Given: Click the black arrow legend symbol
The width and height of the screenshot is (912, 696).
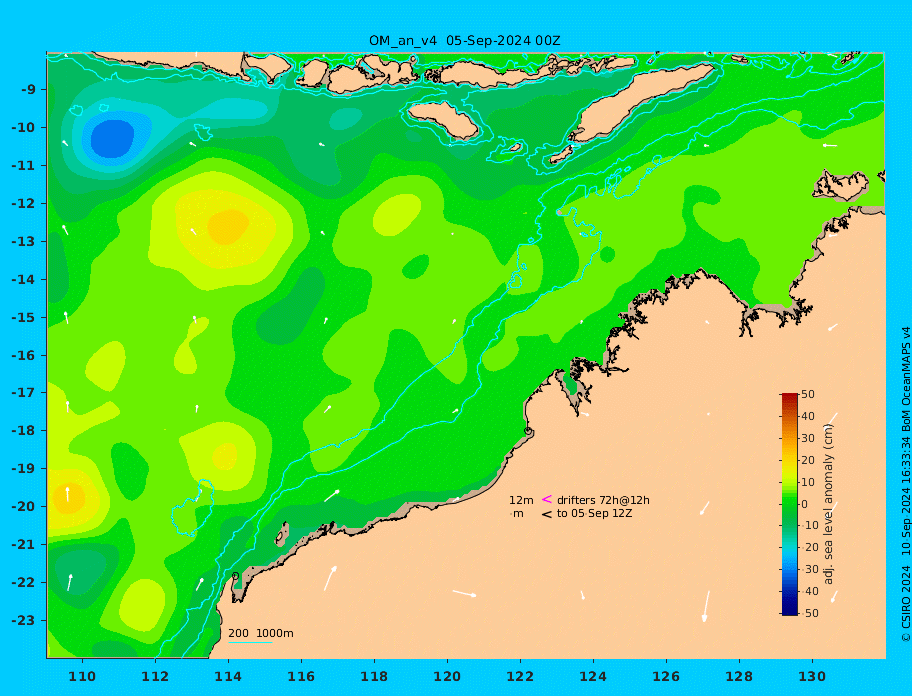Looking at the screenshot, I should (547, 514).
